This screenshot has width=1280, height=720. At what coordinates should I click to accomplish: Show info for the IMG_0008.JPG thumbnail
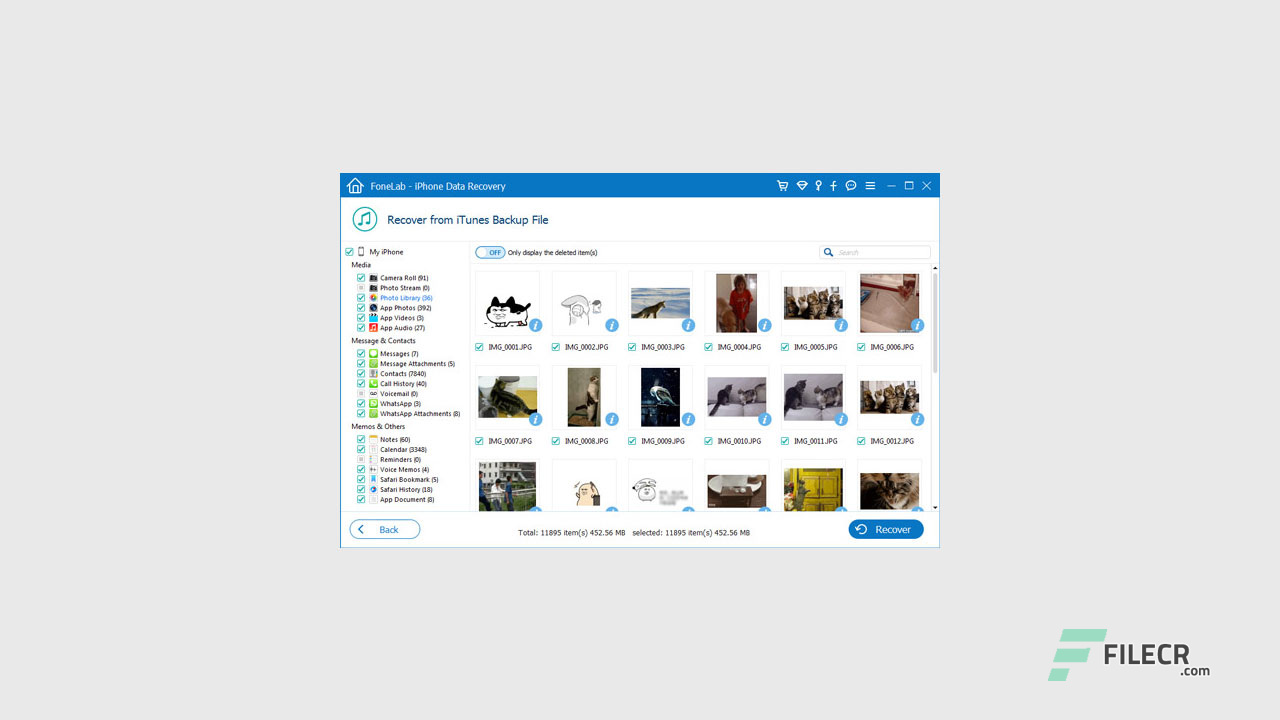pos(611,419)
